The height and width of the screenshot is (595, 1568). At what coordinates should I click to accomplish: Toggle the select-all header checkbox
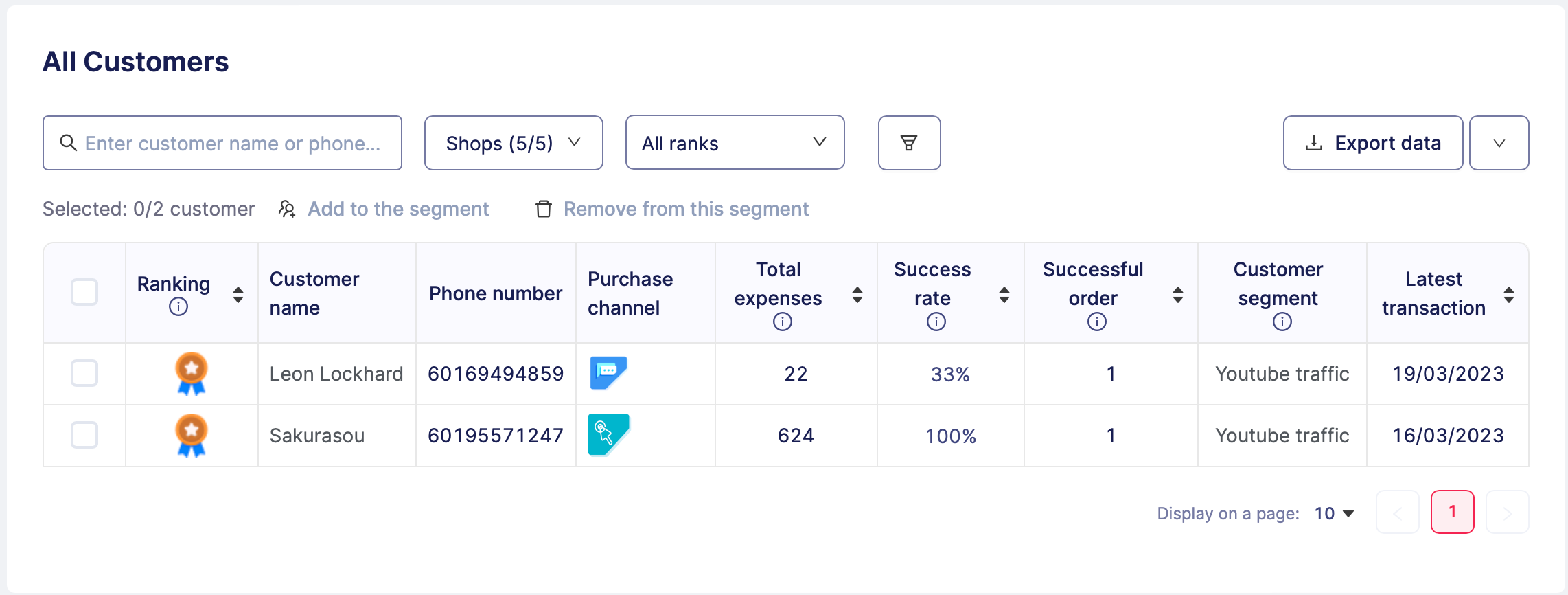[84, 292]
